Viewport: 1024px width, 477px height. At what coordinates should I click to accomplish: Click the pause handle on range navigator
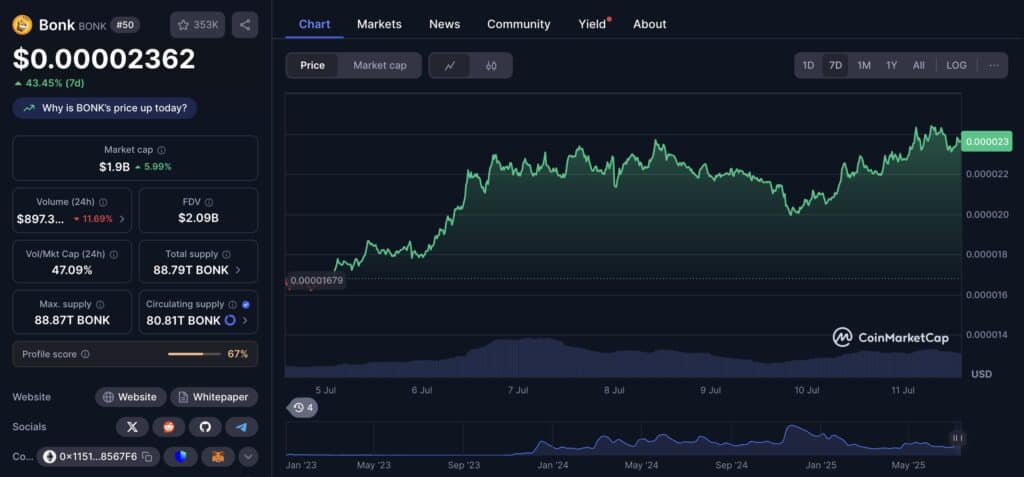pyautogui.click(x=957, y=438)
